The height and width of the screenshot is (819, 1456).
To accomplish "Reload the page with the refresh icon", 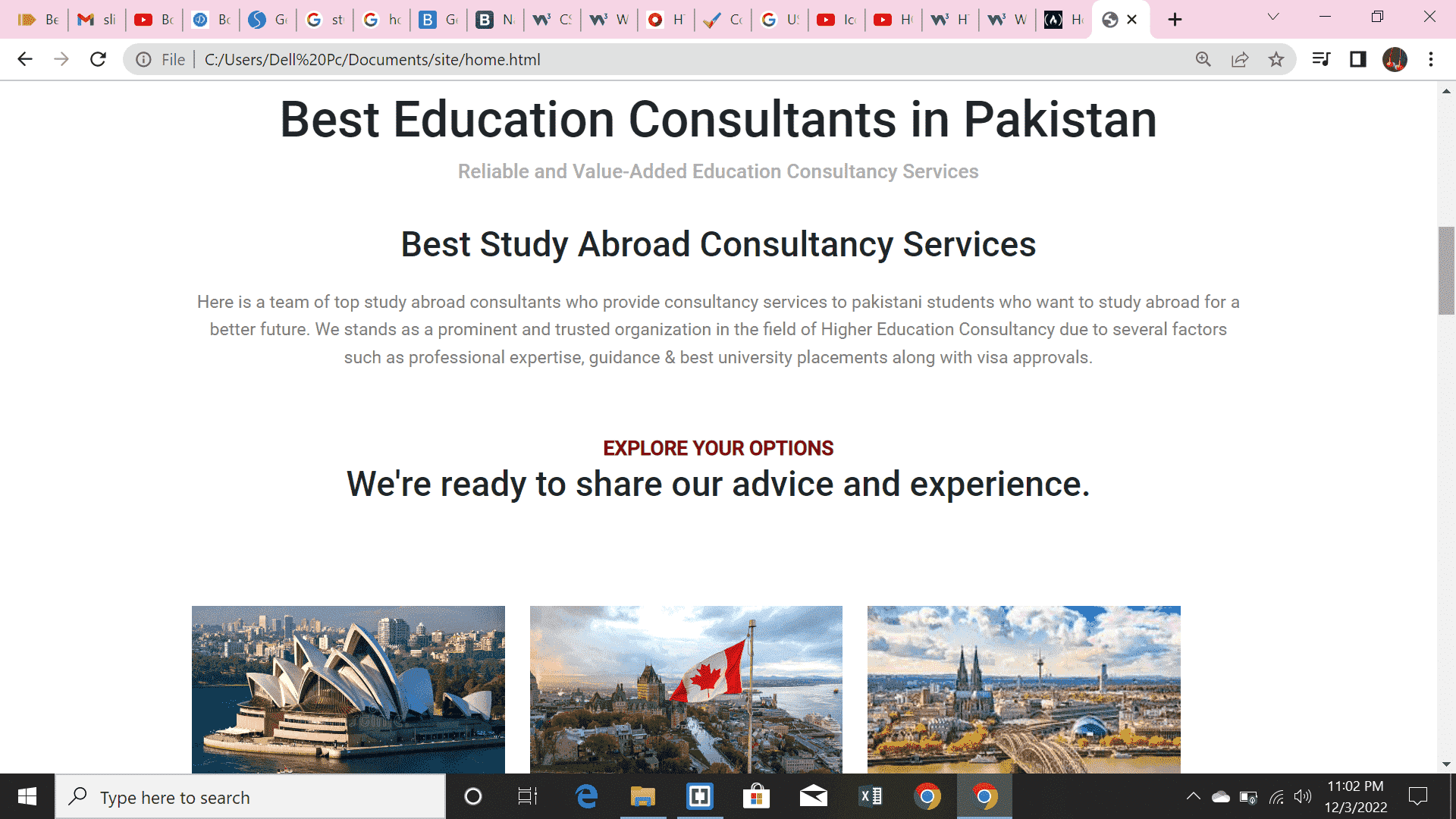I will (x=98, y=59).
